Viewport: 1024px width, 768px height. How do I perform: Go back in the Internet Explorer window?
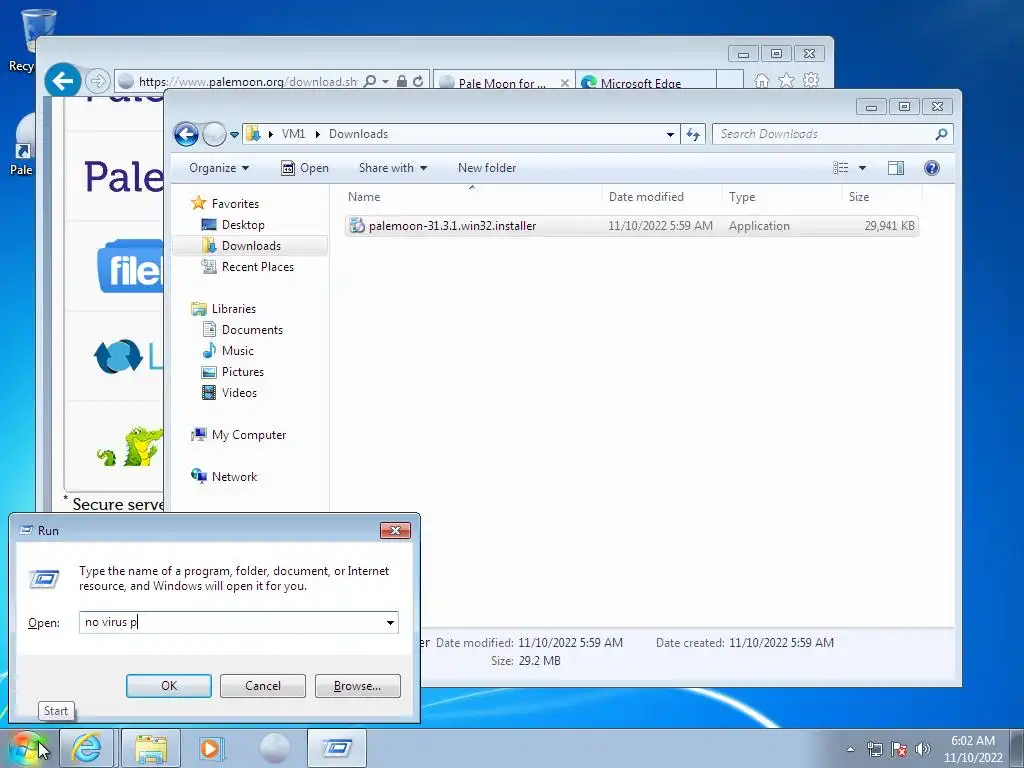tap(63, 81)
